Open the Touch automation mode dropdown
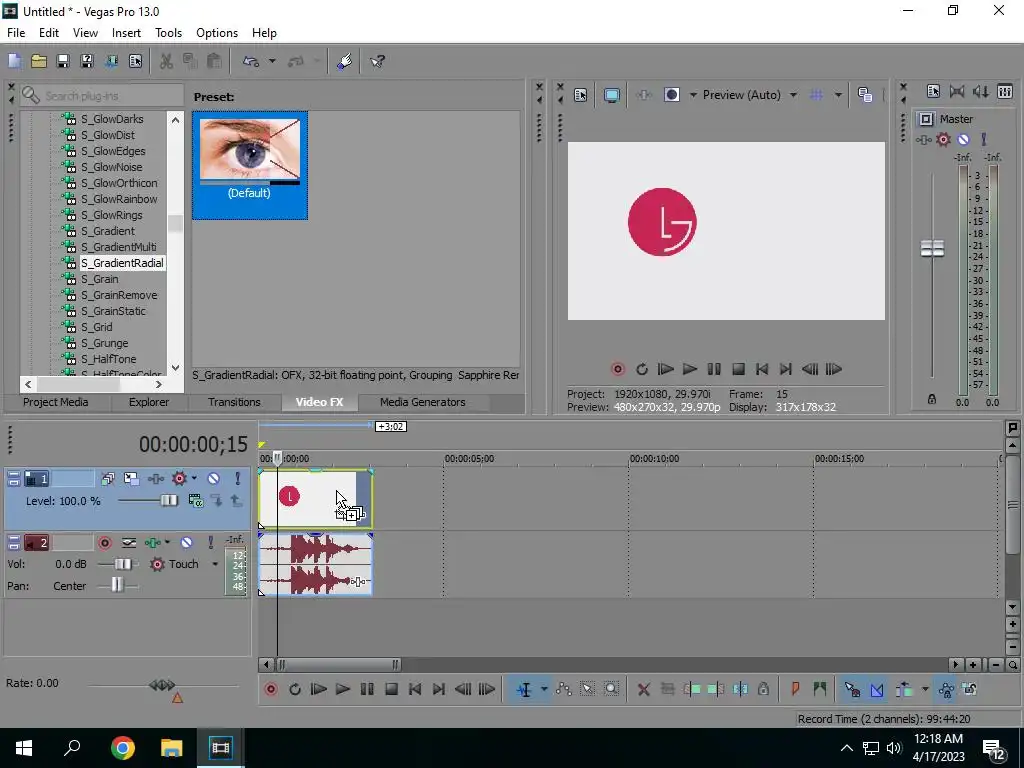The height and width of the screenshot is (768, 1024). point(215,564)
